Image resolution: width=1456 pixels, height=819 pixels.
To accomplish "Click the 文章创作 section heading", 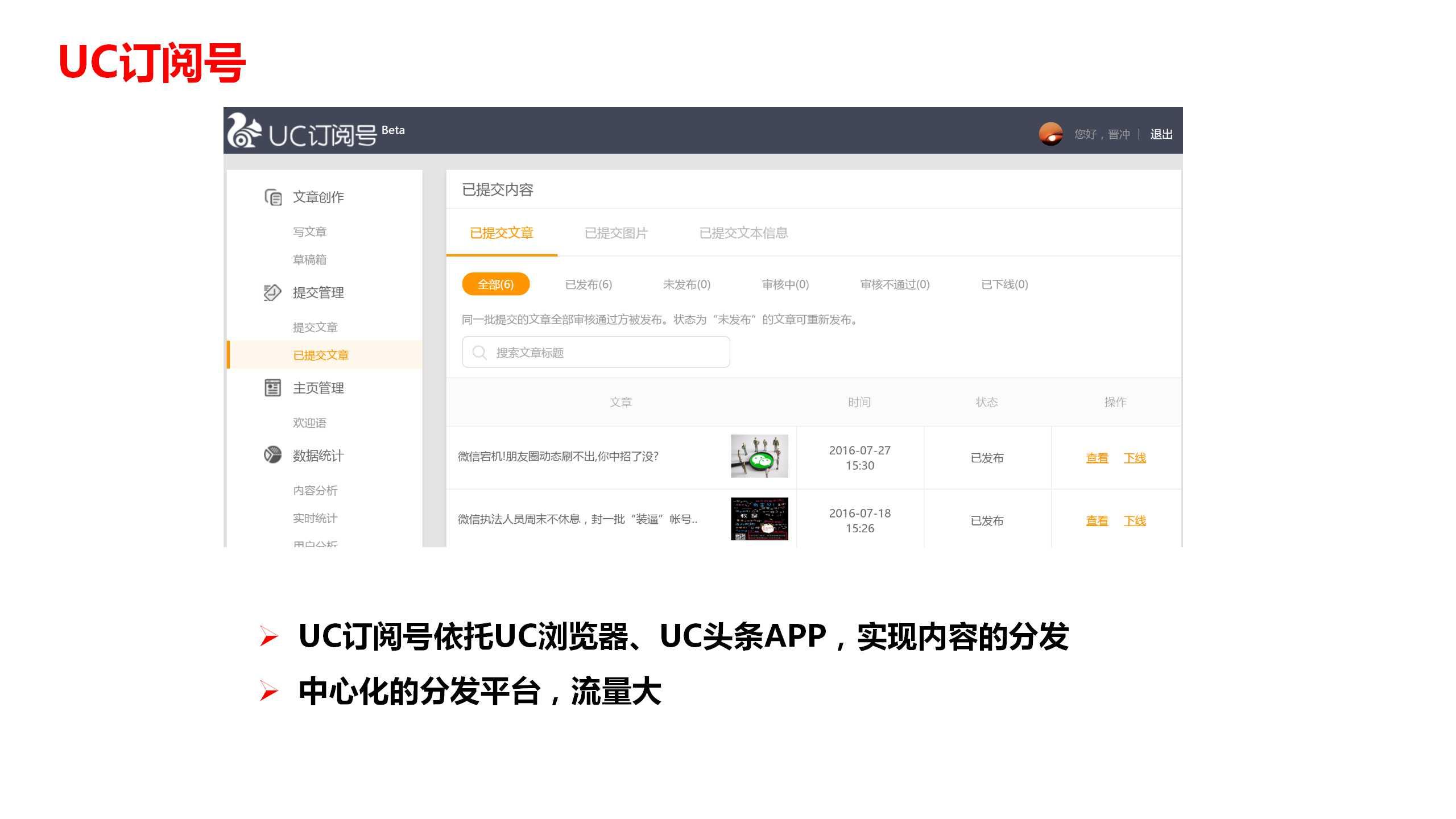I will pos(318,197).
